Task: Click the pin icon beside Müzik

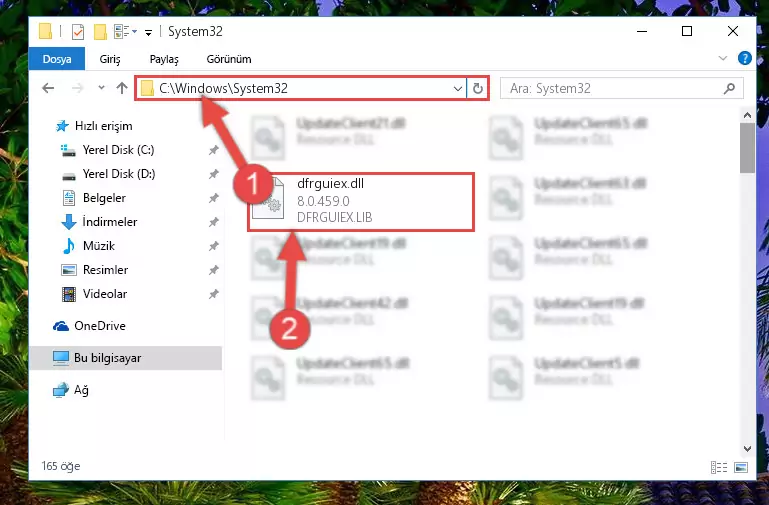Action: (213, 246)
